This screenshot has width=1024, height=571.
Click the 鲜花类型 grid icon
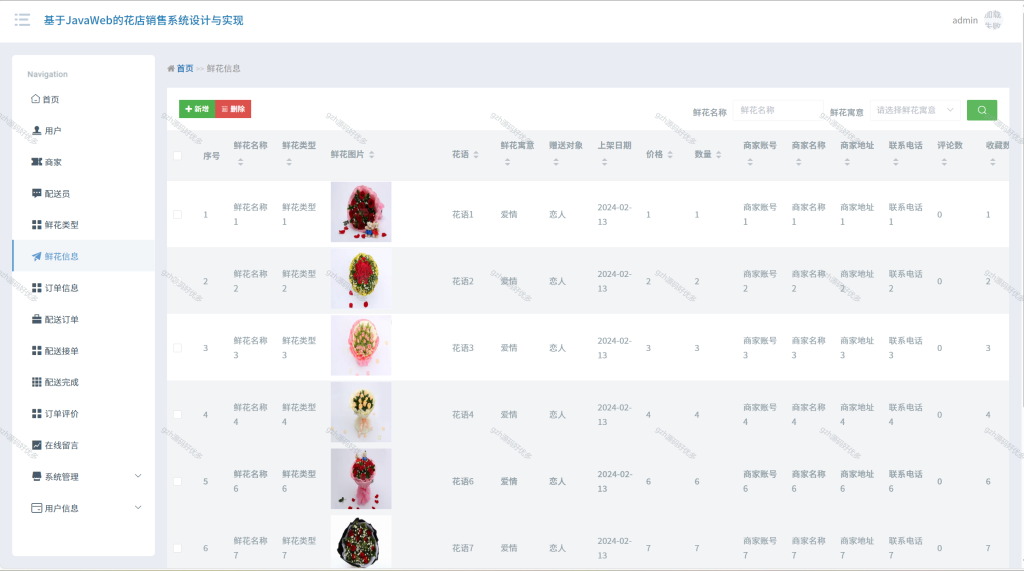pyautogui.click(x=37, y=224)
